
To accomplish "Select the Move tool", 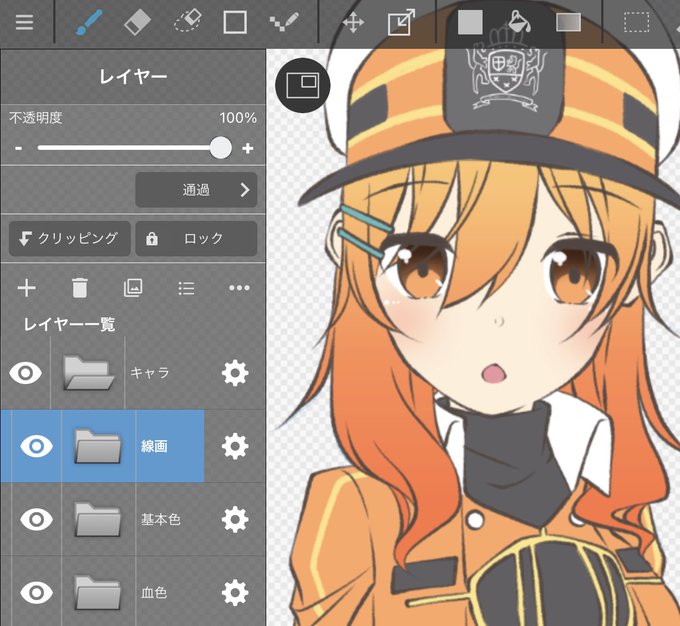I will [353, 23].
